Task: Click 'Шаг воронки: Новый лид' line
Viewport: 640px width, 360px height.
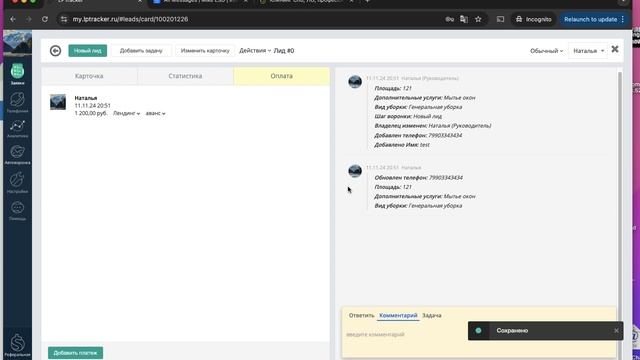Action: tap(408, 116)
